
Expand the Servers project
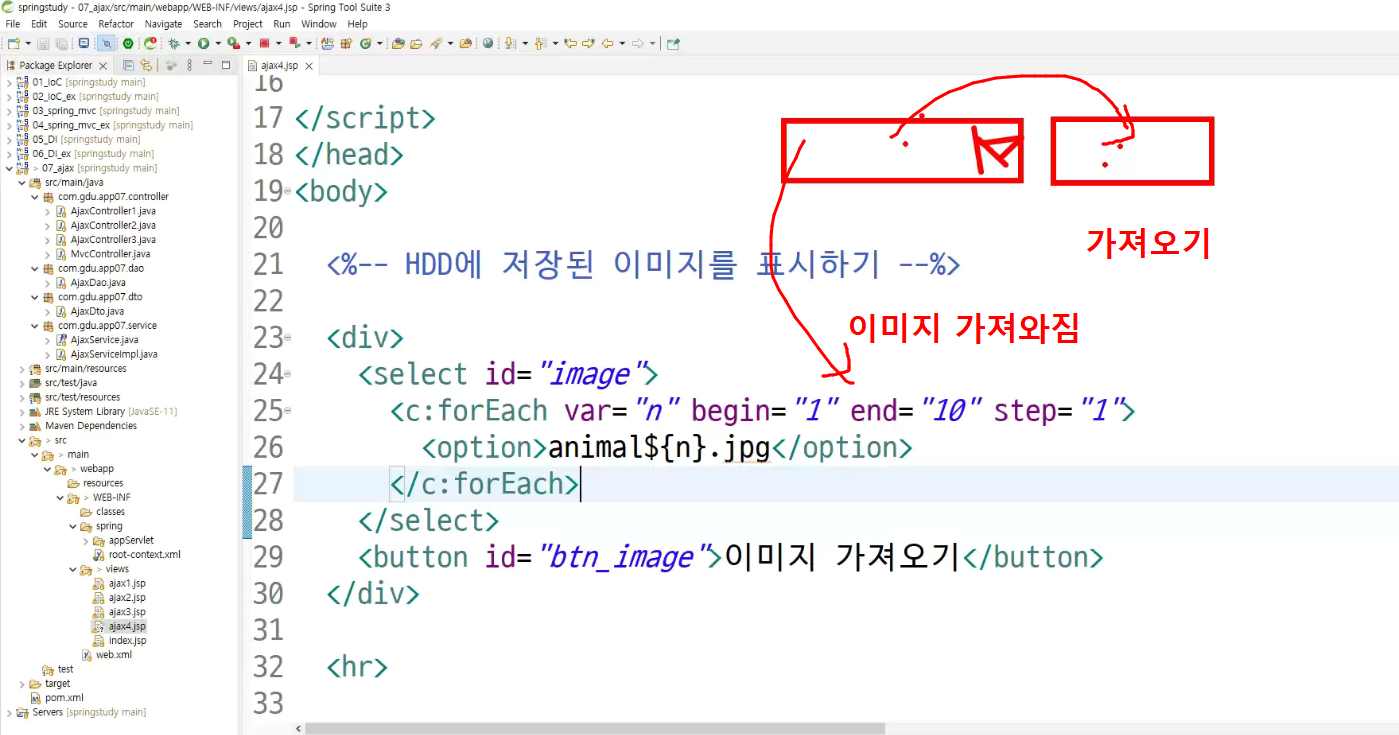(9, 712)
